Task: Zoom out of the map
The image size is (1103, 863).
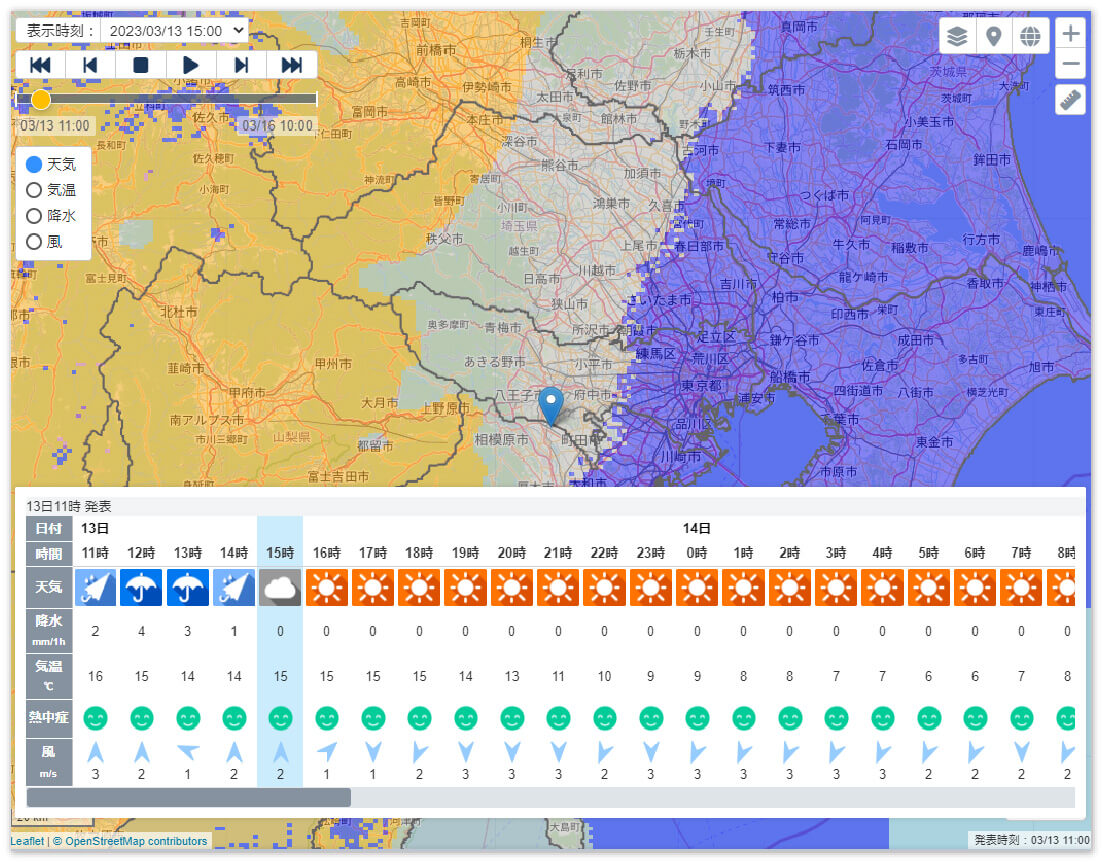Action: click(x=1071, y=65)
